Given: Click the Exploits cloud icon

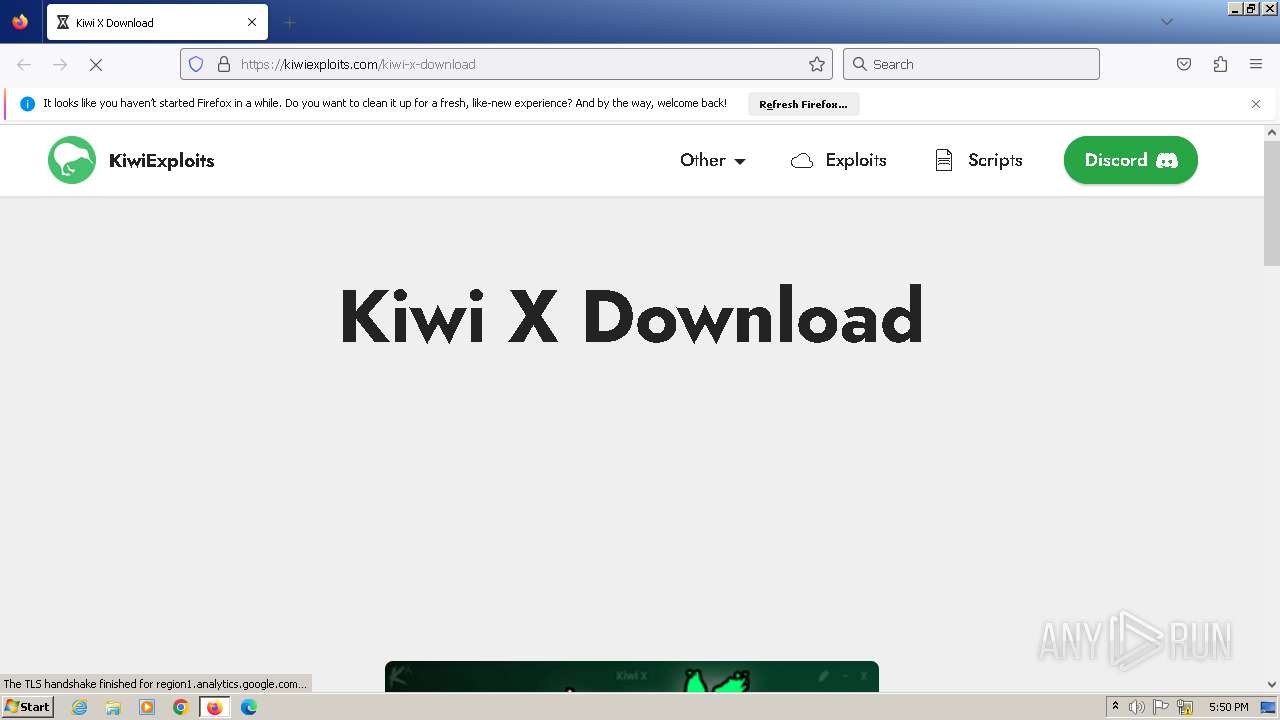Looking at the screenshot, I should point(802,161).
